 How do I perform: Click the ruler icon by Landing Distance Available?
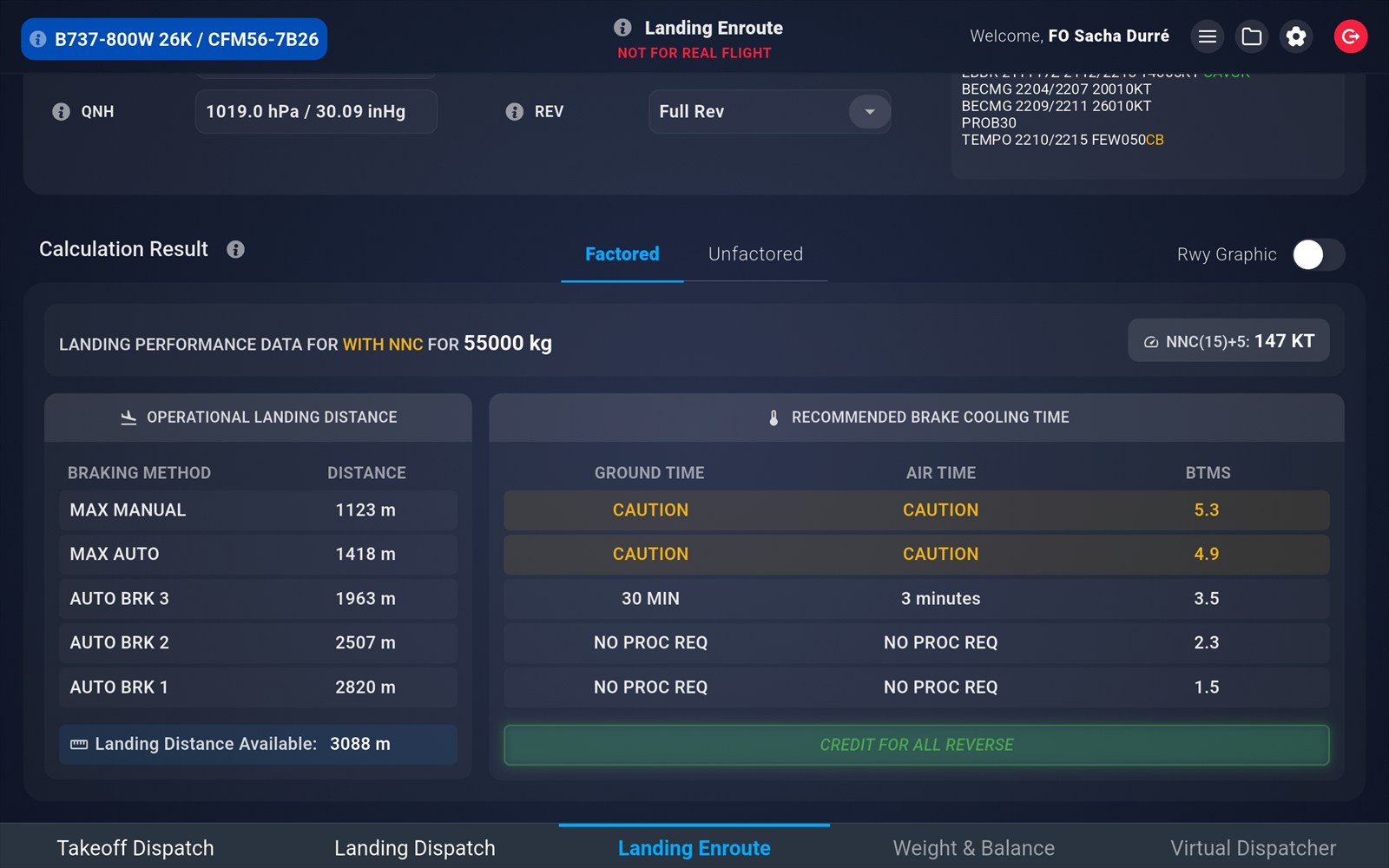79,745
